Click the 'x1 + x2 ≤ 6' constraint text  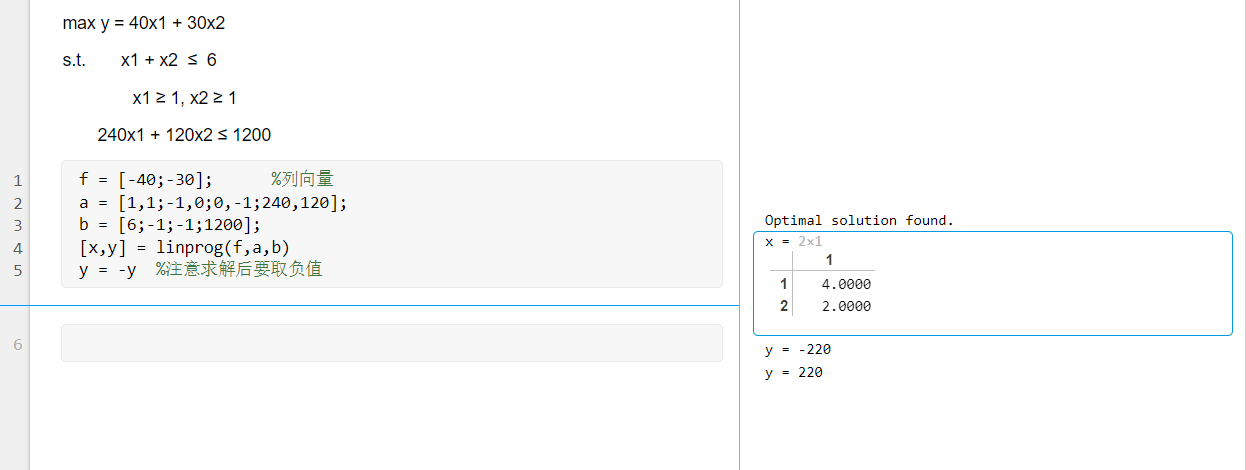(x=168, y=60)
